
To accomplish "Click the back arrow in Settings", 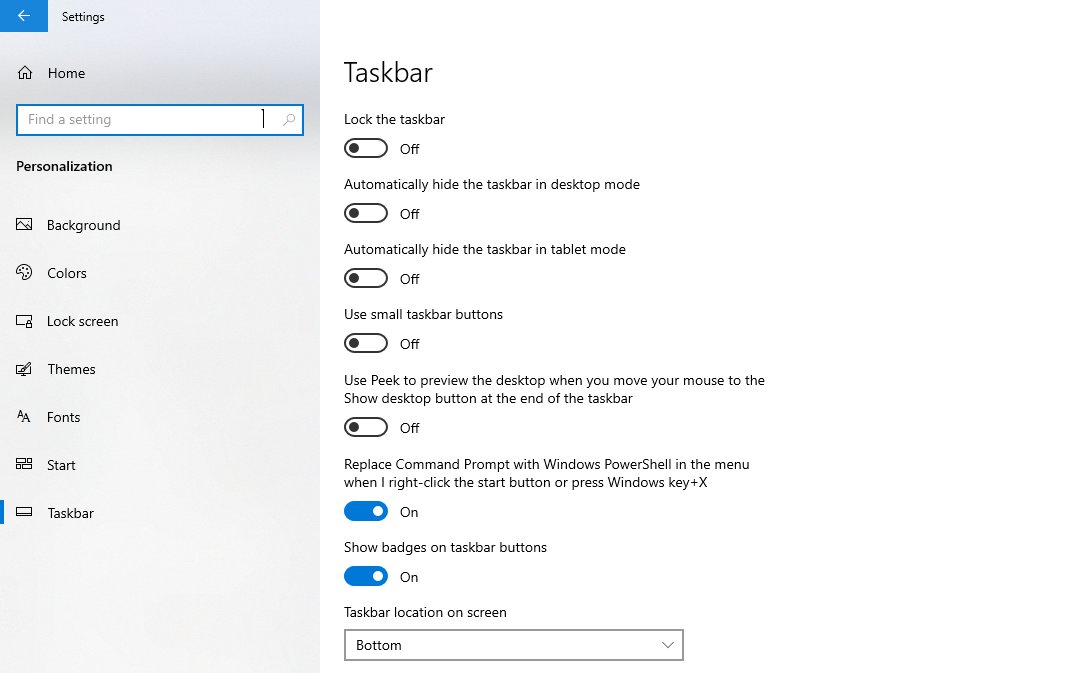I will 24,16.
